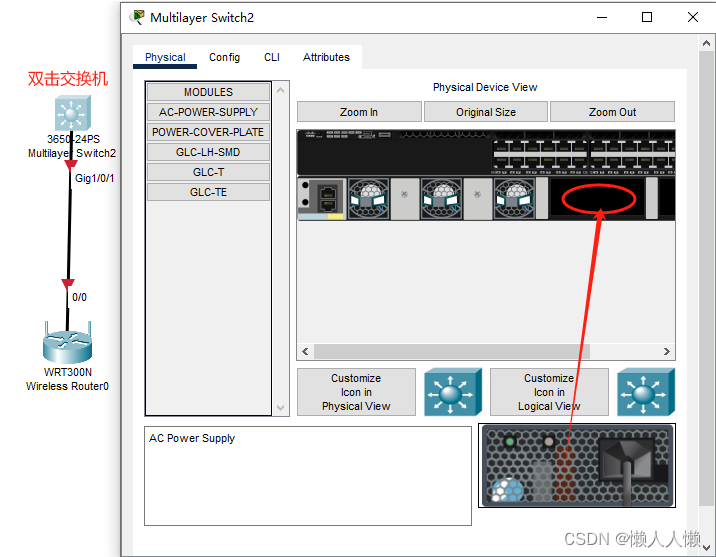716x557 pixels.
Task: Close the Multilayer Switch2 window
Action: 693,17
